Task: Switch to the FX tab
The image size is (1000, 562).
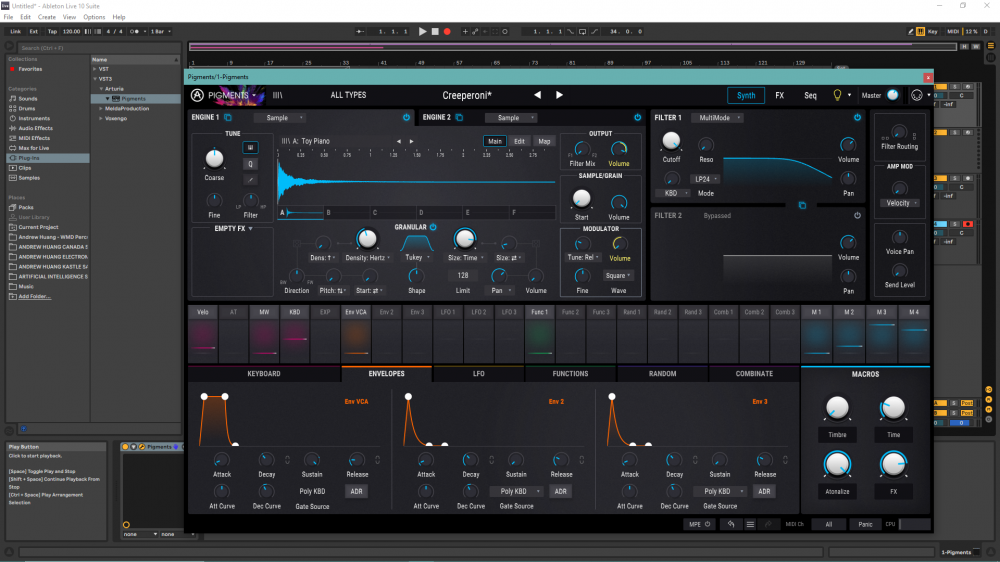Action: 779,95
